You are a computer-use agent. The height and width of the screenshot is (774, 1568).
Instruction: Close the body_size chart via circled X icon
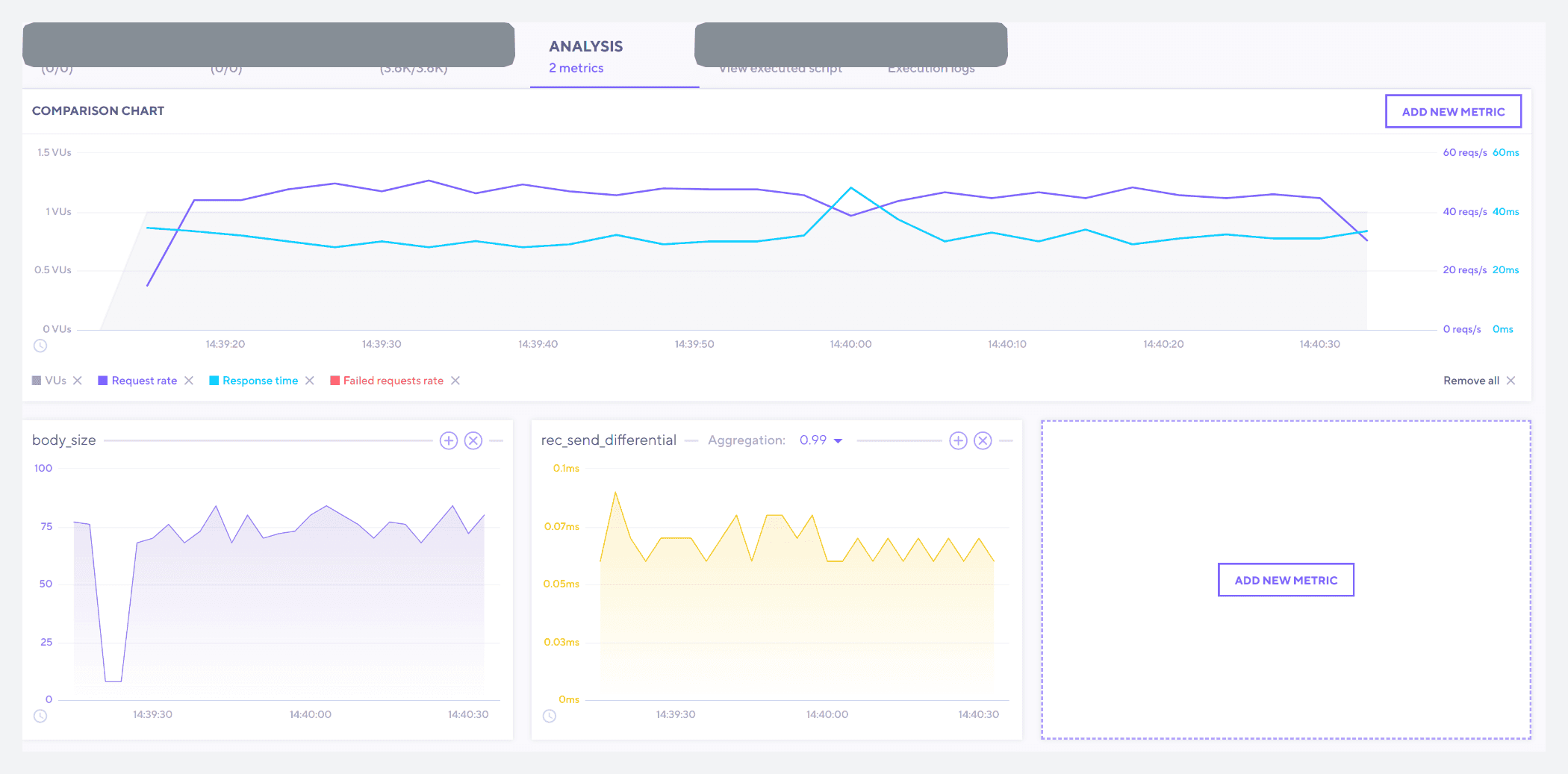pos(473,440)
